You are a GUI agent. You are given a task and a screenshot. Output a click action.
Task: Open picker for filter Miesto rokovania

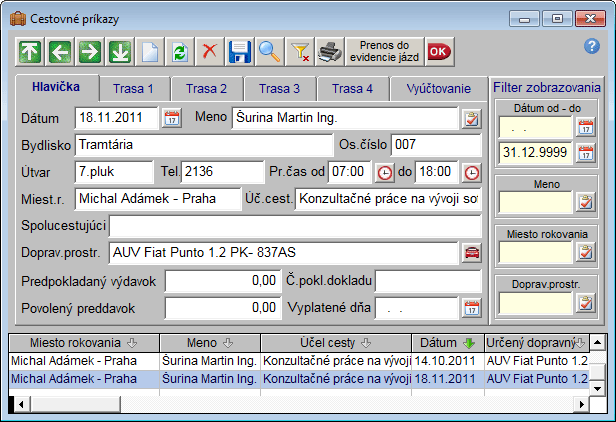pyautogui.click(x=586, y=252)
